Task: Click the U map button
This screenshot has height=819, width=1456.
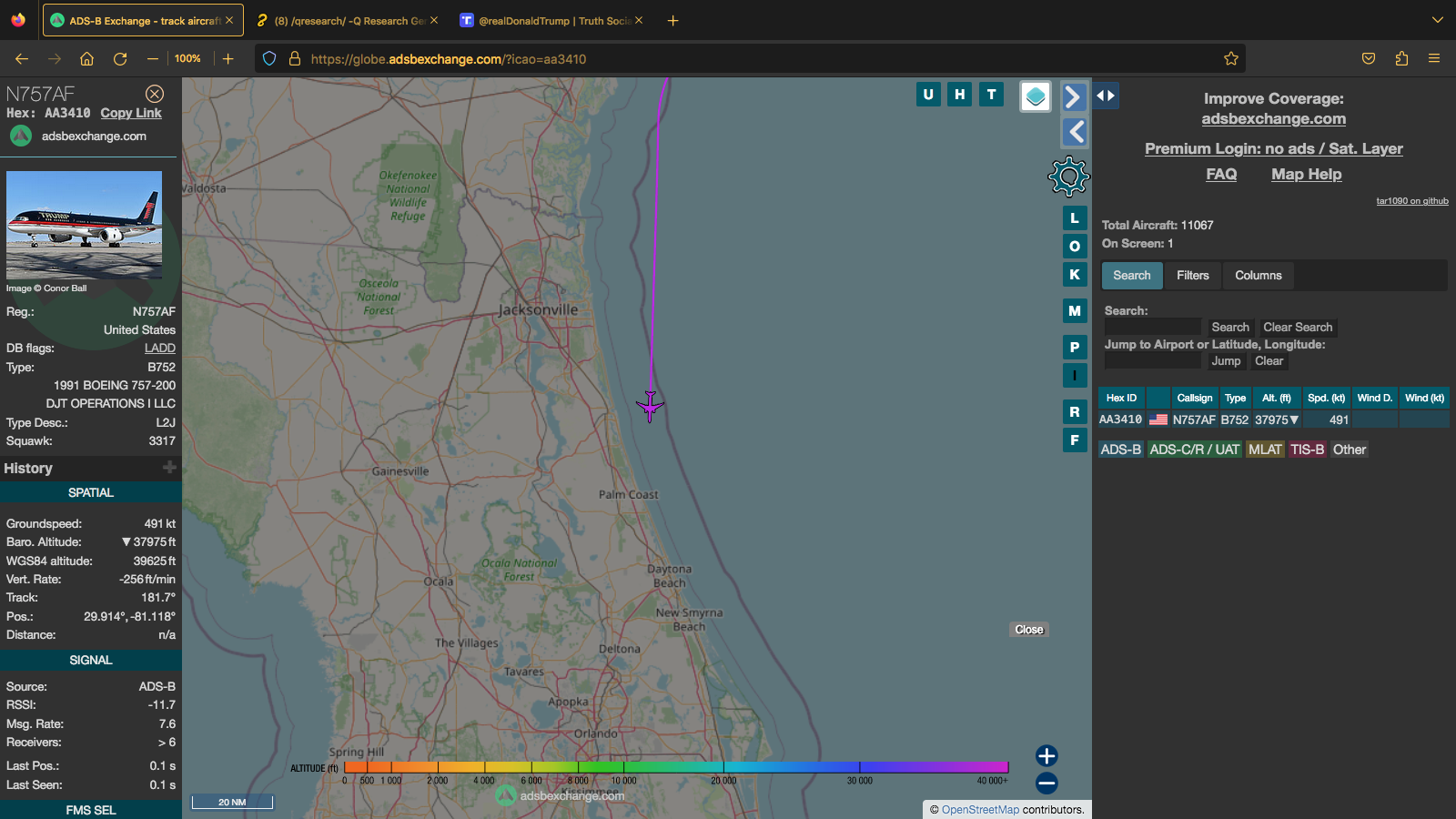Action: [928, 94]
